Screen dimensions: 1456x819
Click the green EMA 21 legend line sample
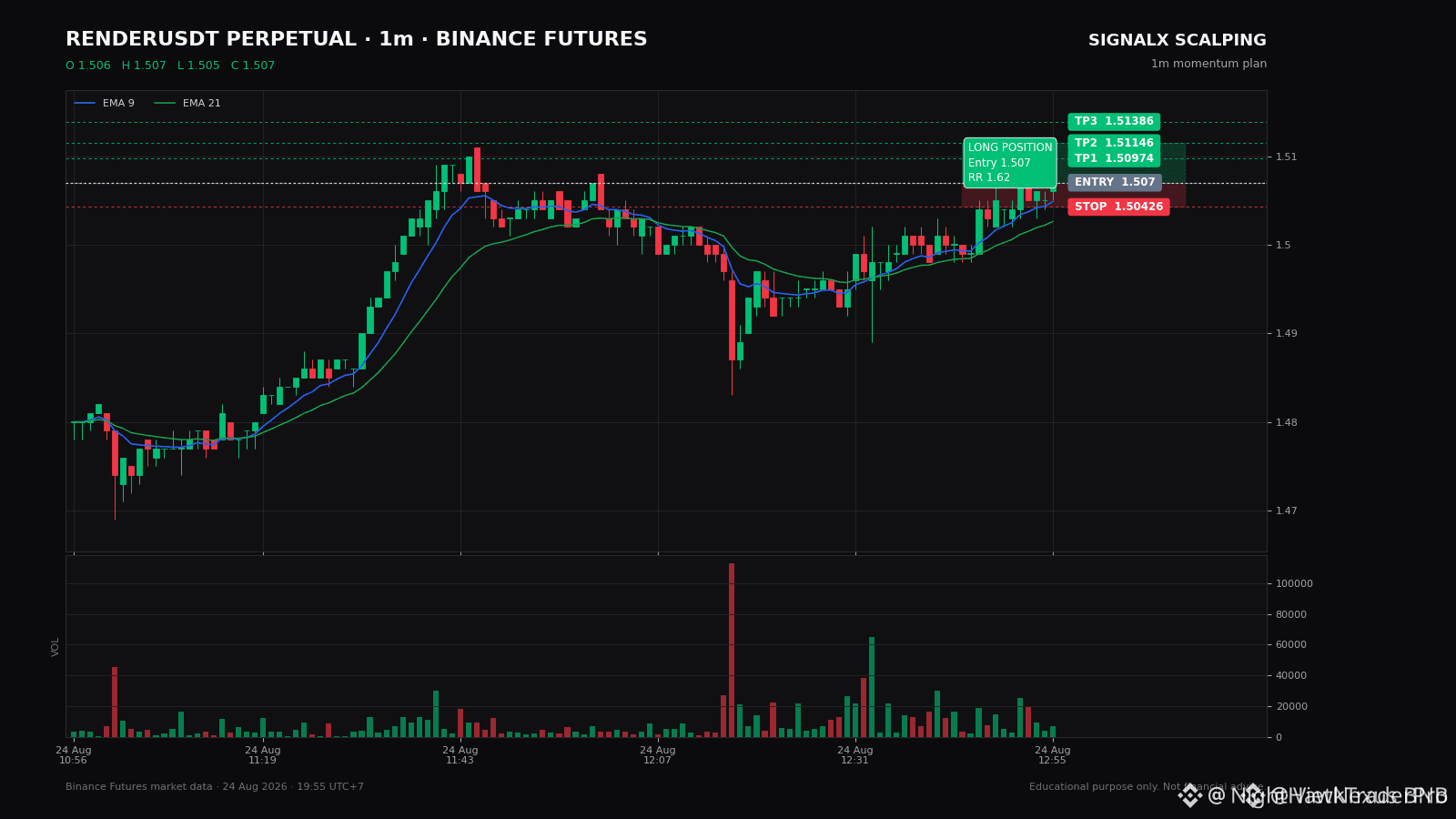(x=165, y=104)
